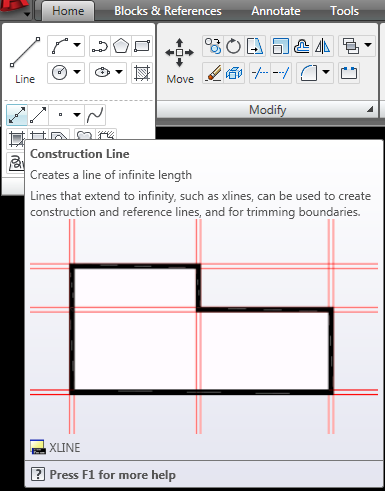
Task: Open the Array options dropdown arrow
Action: point(368,45)
